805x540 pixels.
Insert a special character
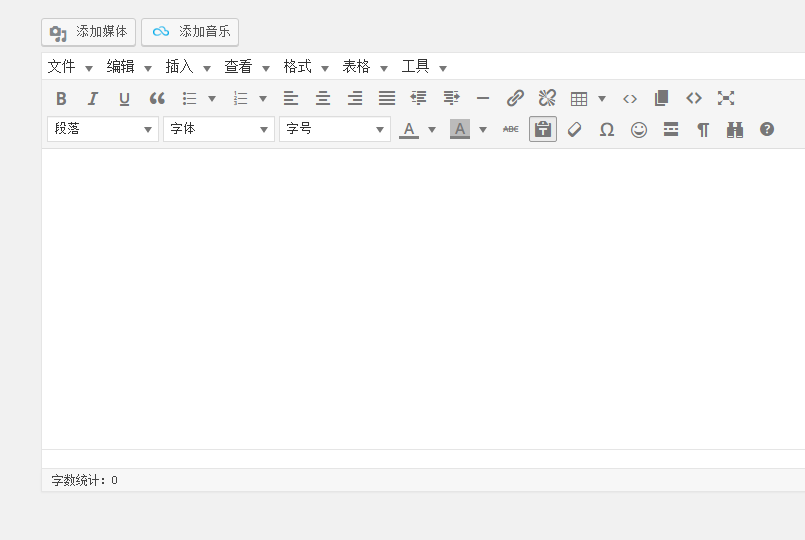pos(607,129)
